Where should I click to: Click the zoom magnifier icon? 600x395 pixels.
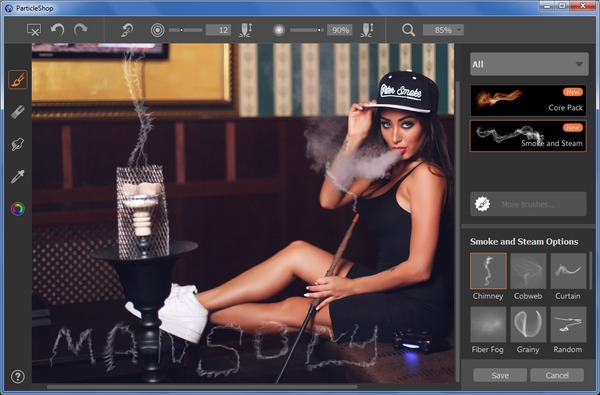point(408,30)
